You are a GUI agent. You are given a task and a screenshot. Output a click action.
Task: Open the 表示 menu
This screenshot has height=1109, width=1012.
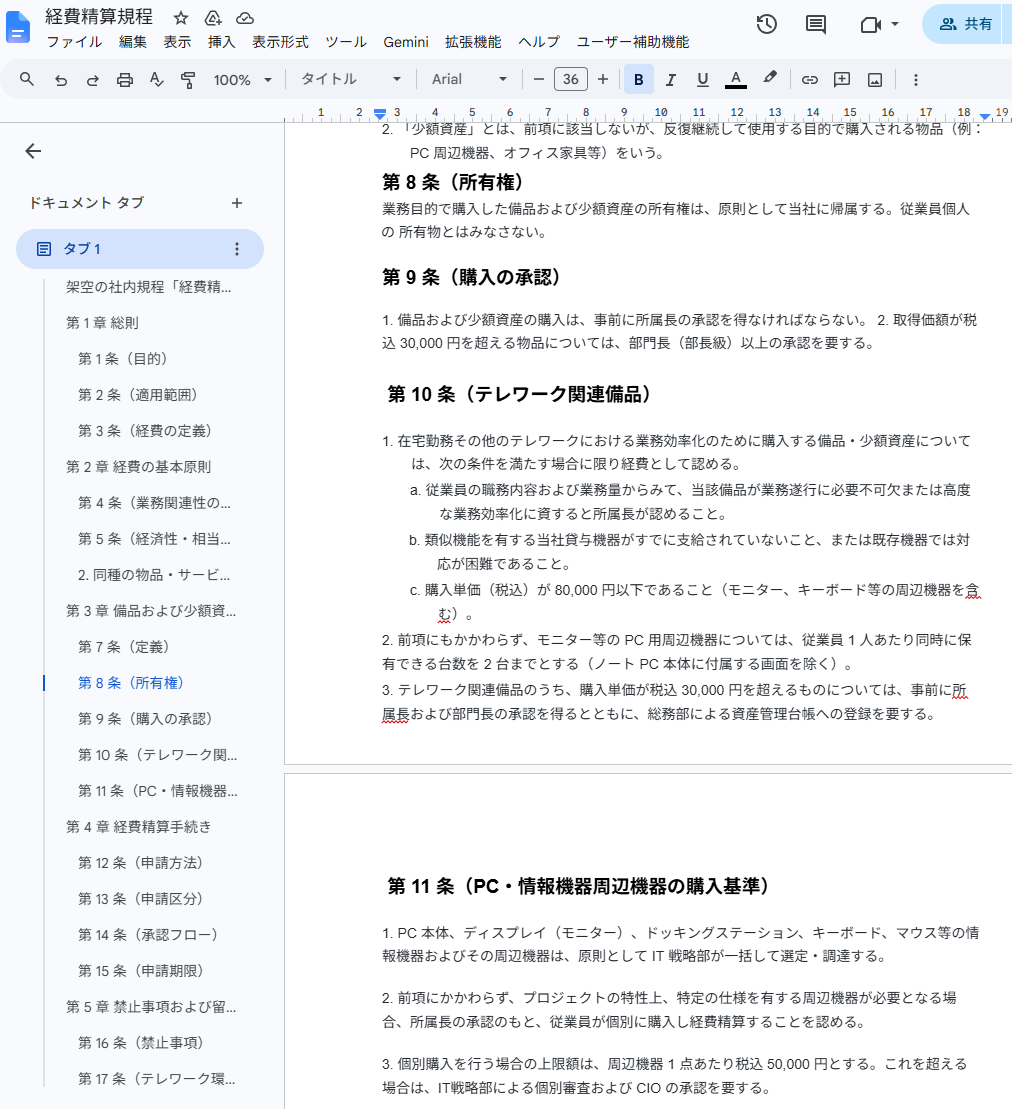pyautogui.click(x=177, y=42)
